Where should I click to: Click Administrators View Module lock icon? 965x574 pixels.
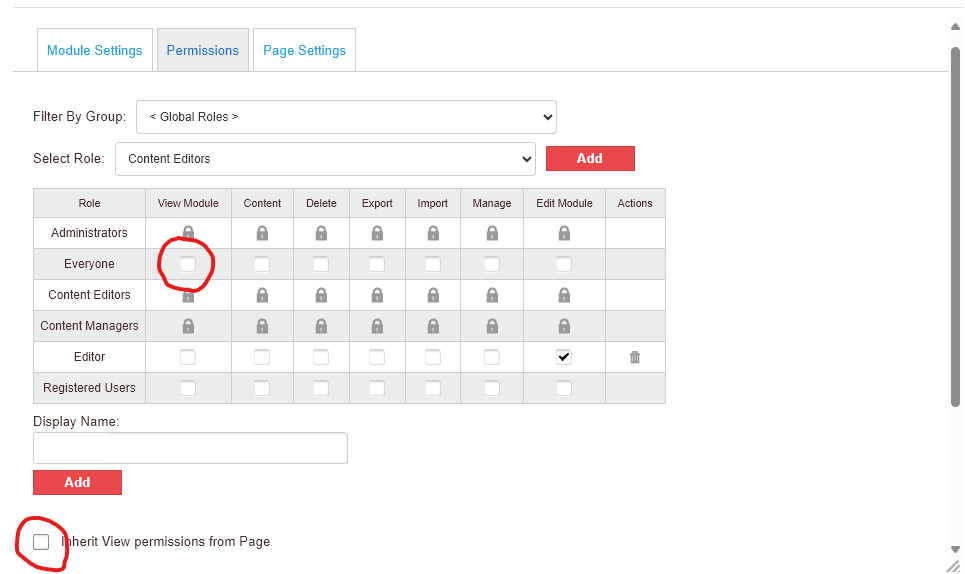point(188,233)
